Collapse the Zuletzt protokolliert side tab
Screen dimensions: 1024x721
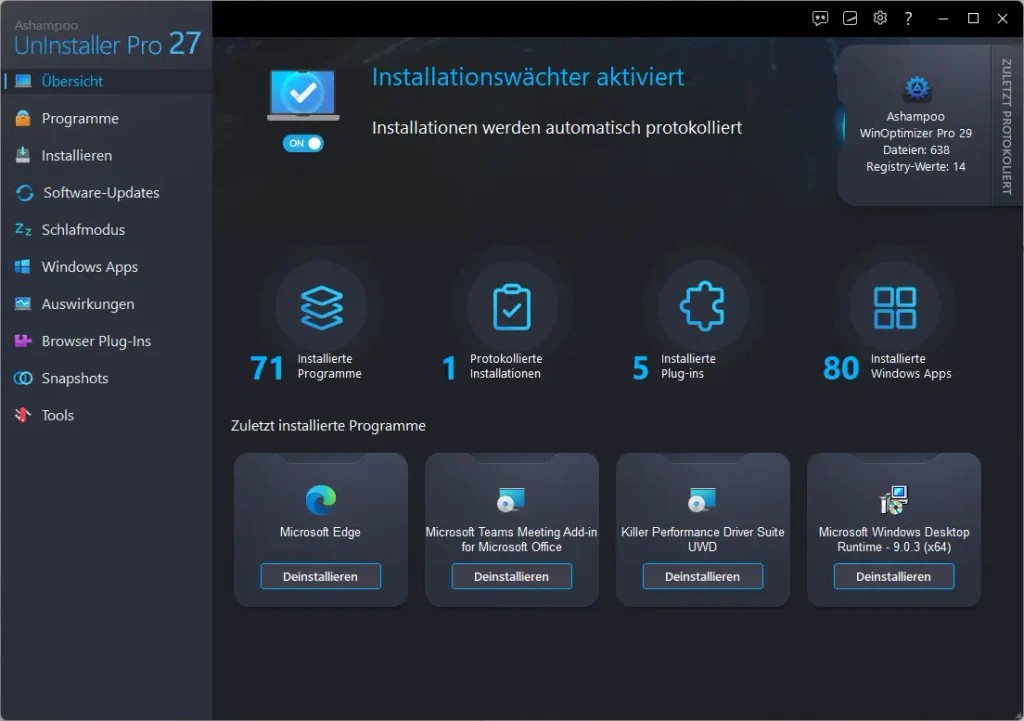pos(1006,125)
